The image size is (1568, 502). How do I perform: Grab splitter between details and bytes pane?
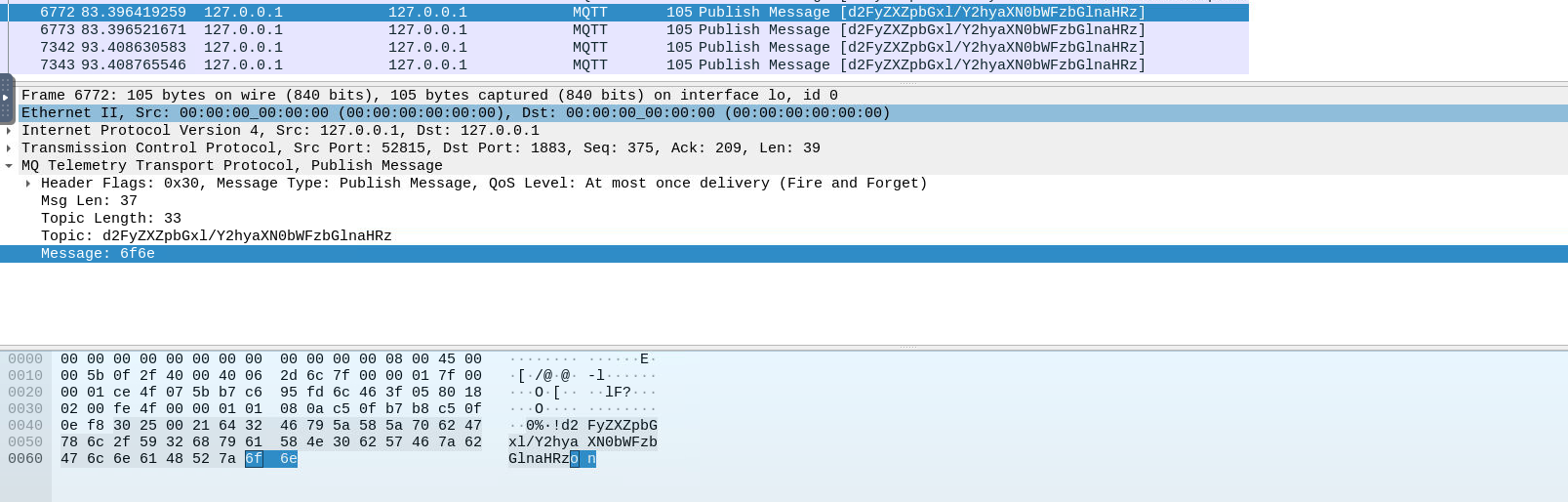click(907, 348)
